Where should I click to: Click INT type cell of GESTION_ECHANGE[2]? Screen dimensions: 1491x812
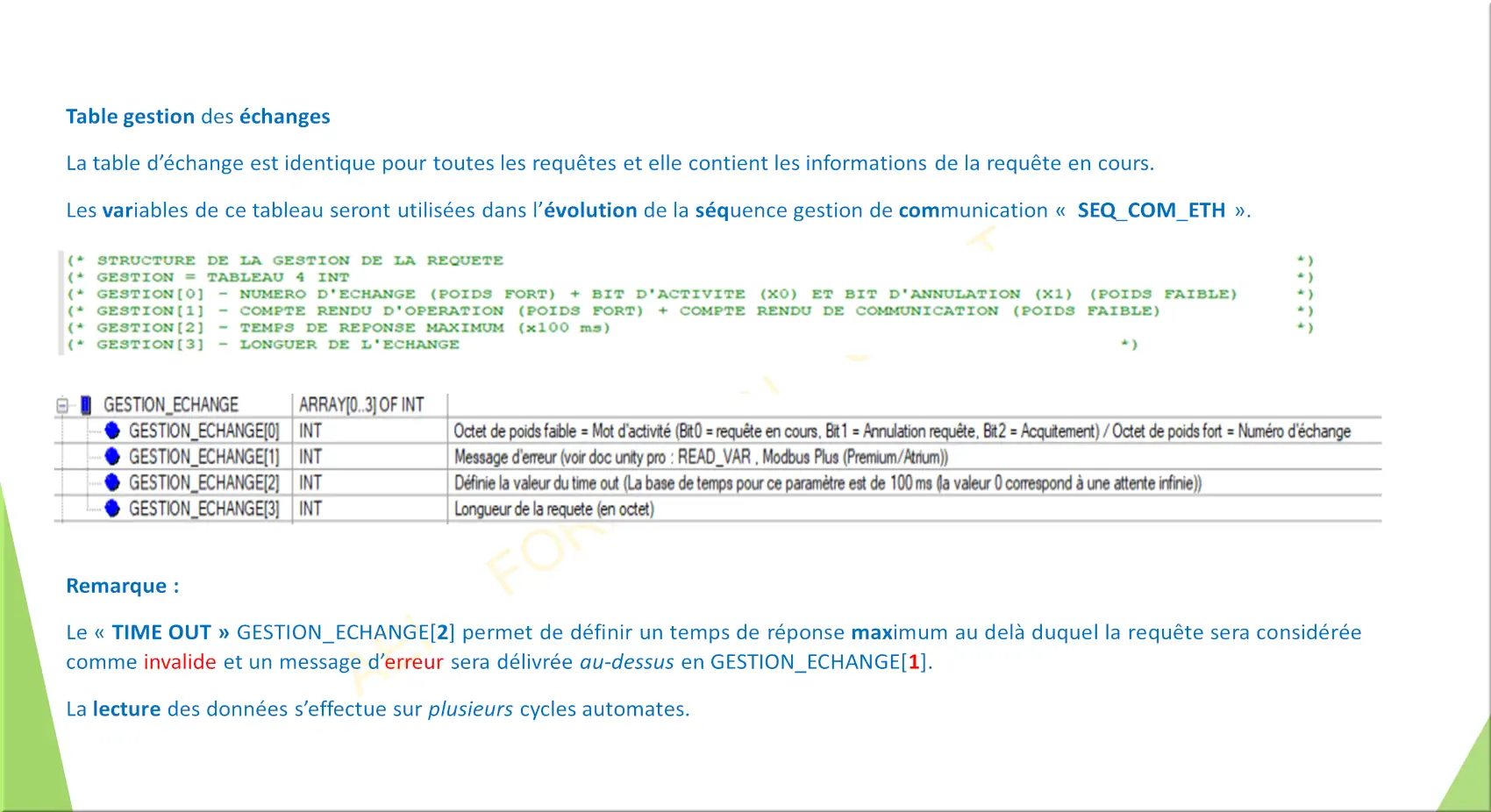[310, 482]
